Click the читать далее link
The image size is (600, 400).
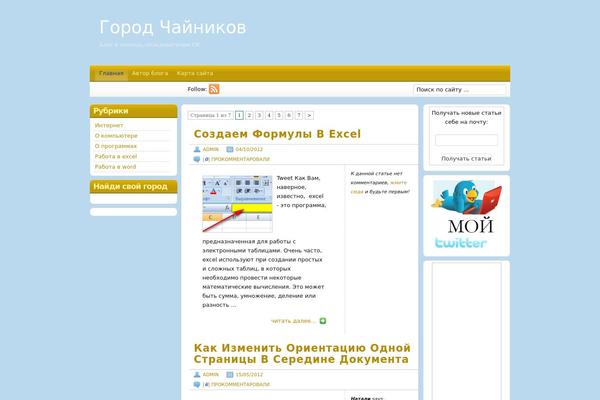(293, 321)
